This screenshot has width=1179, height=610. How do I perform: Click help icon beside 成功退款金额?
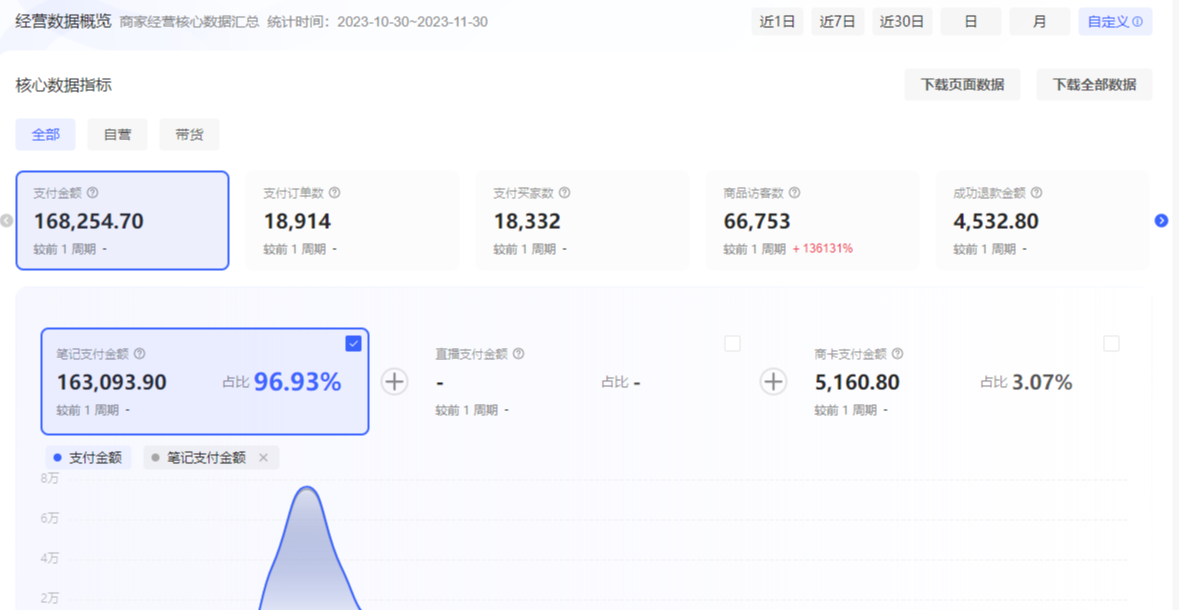pyautogui.click(x=1037, y=193)
